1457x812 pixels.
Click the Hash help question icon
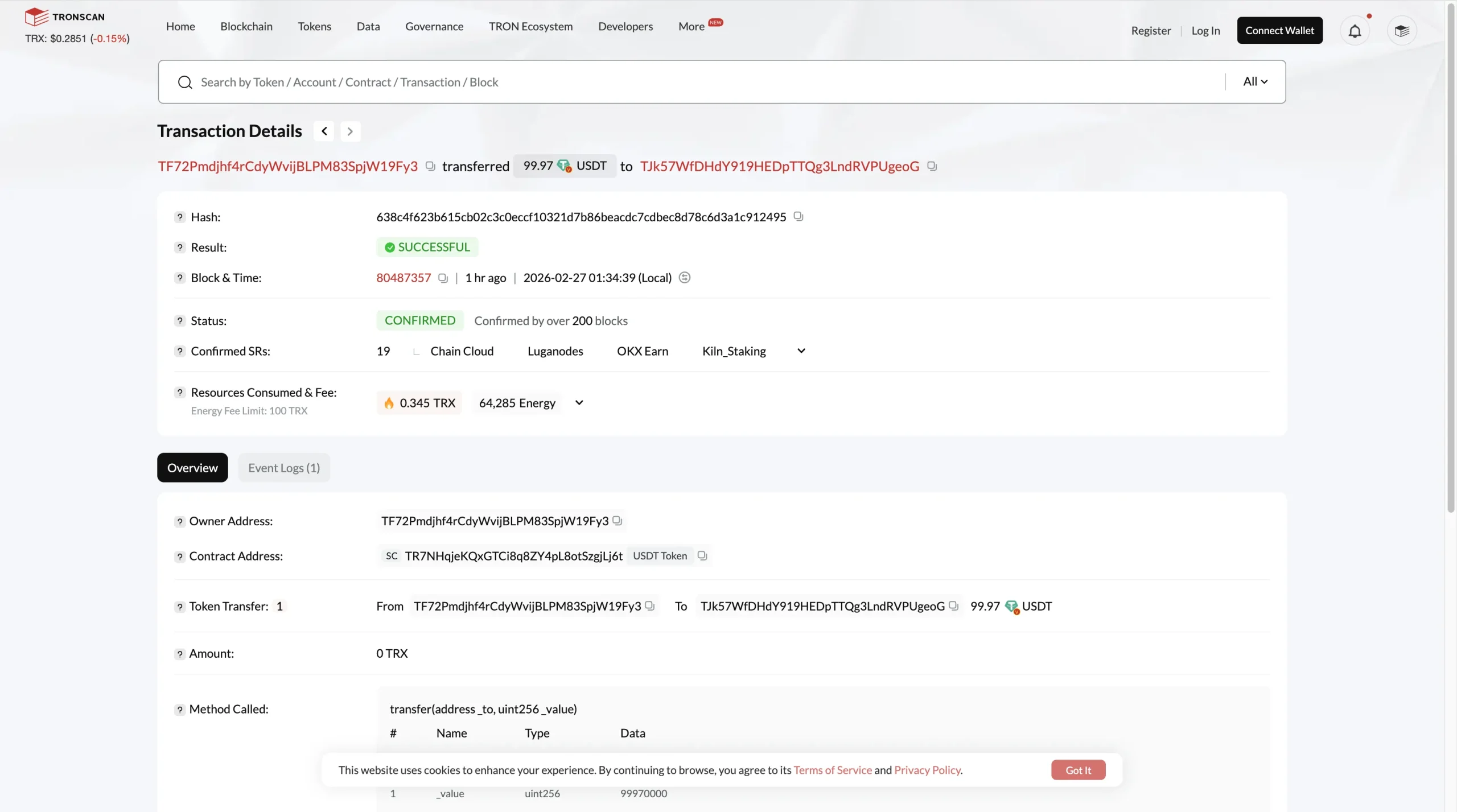(x=180, y=217)
